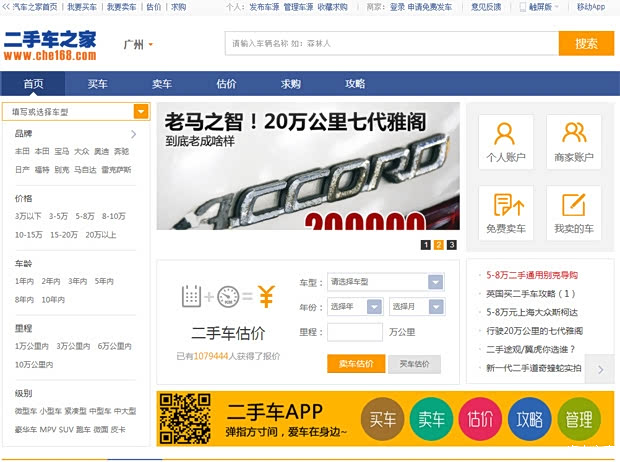Image resolution: width=620 pixels, height=462 pixels.
Task: Select the 首页 nav tab
Action: (33, 84)
